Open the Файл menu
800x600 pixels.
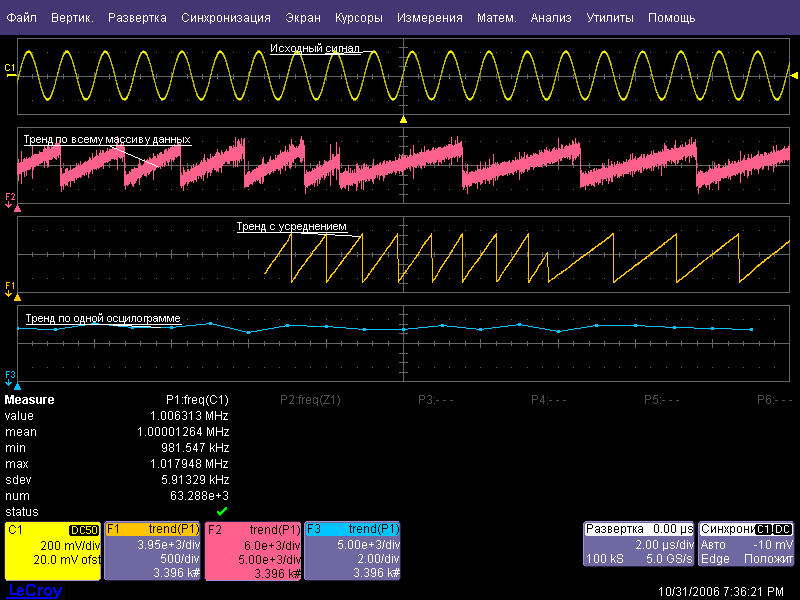click(20, 18)
